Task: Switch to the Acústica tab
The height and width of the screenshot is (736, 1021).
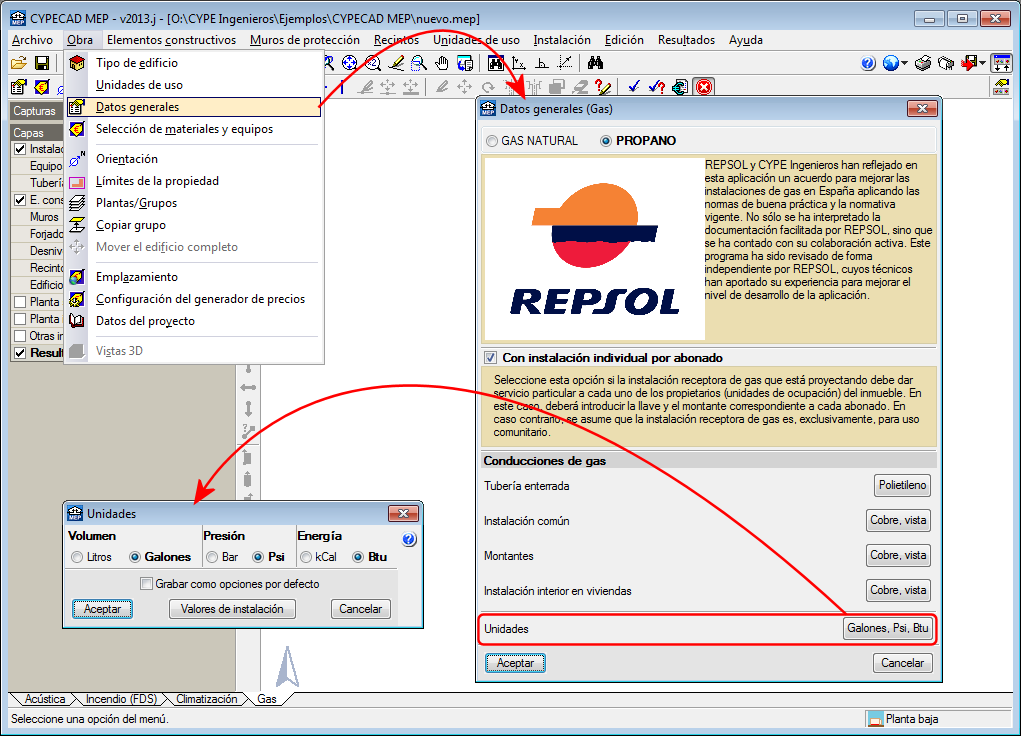Action: (x=44, y=699)
